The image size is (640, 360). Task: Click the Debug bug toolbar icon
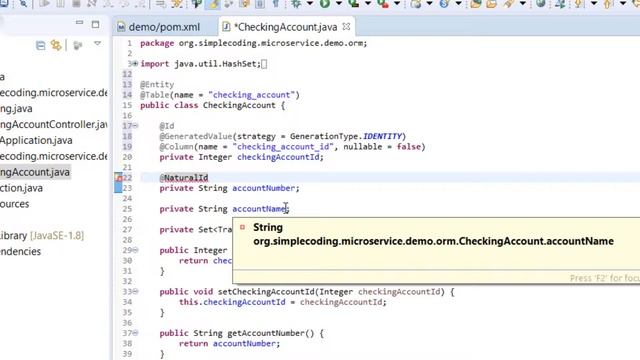296,4
